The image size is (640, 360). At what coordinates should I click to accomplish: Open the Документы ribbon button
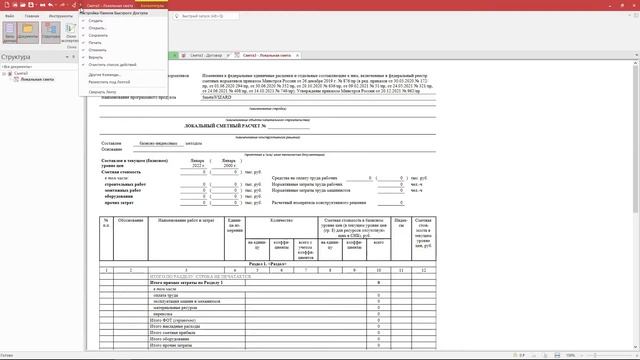[x=28, y=32]
